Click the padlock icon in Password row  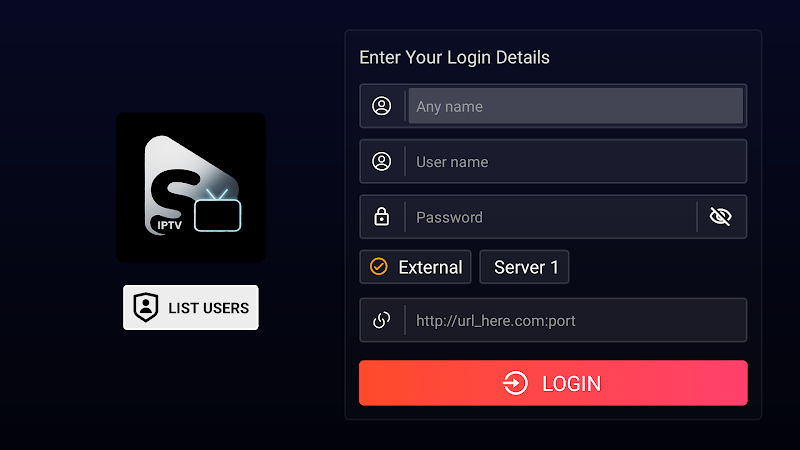[381, 217]
